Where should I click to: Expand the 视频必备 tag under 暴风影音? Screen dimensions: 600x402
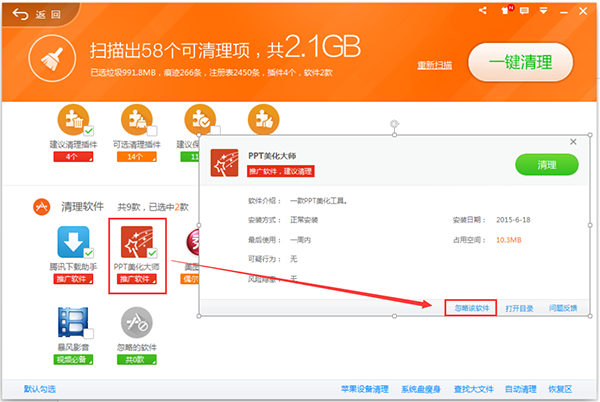73,359
